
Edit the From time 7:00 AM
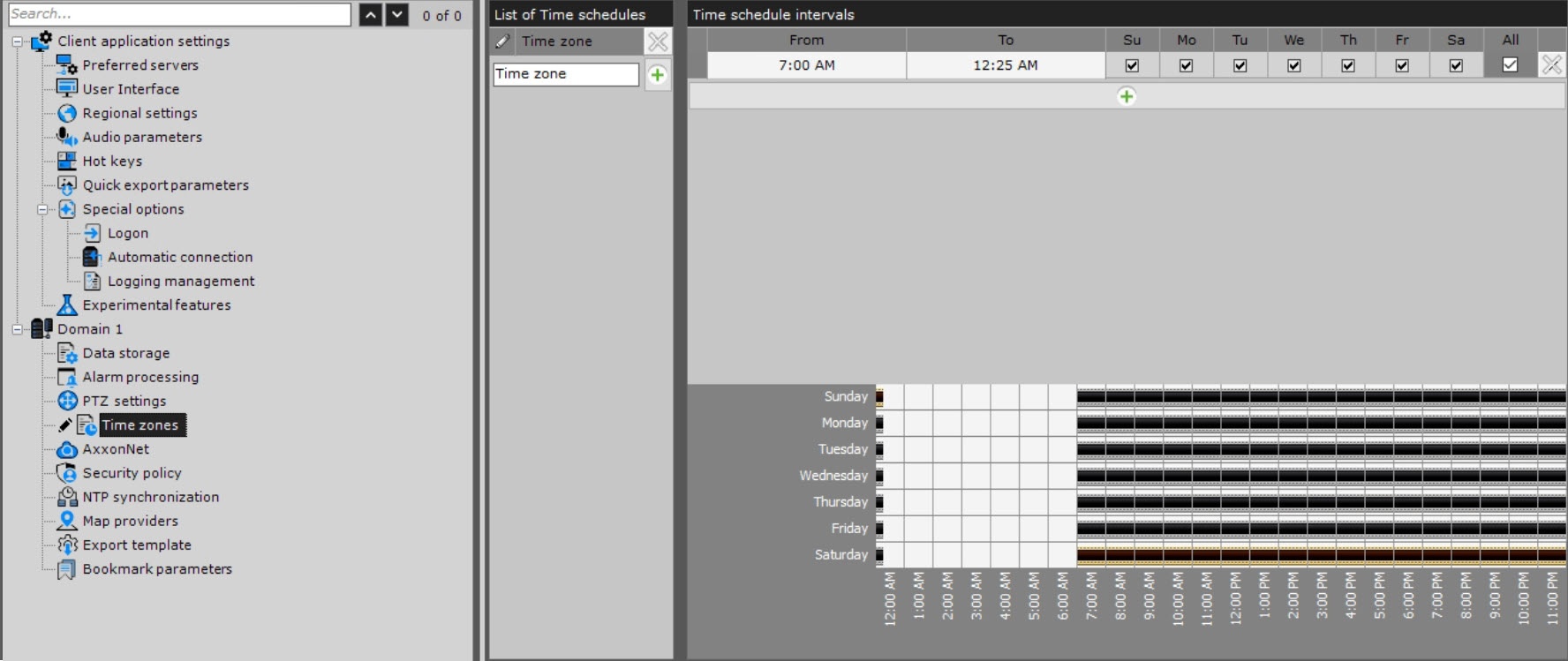coord(807,65)
